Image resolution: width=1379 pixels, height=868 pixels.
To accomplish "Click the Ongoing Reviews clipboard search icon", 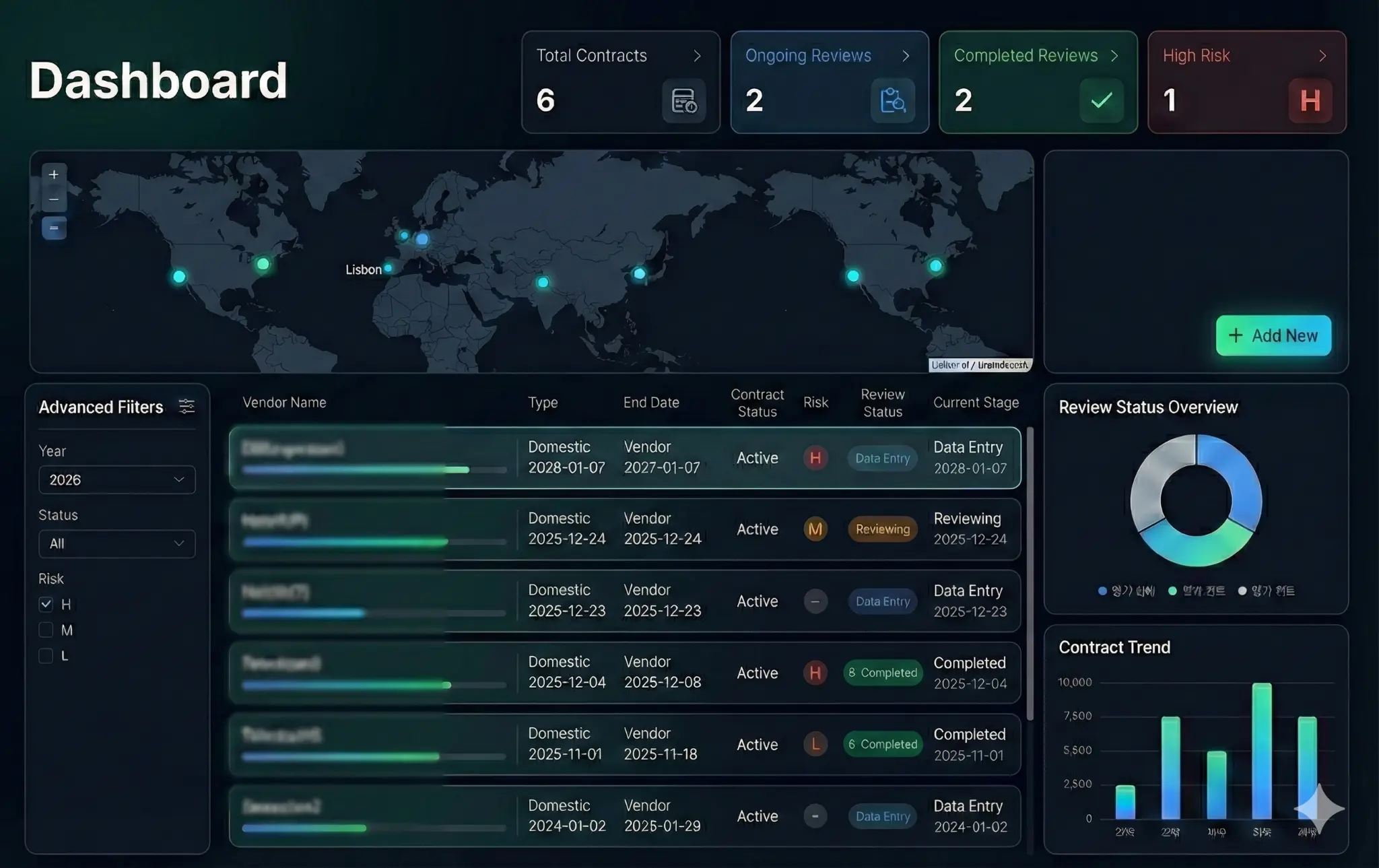I will click(x=892, y=101).
